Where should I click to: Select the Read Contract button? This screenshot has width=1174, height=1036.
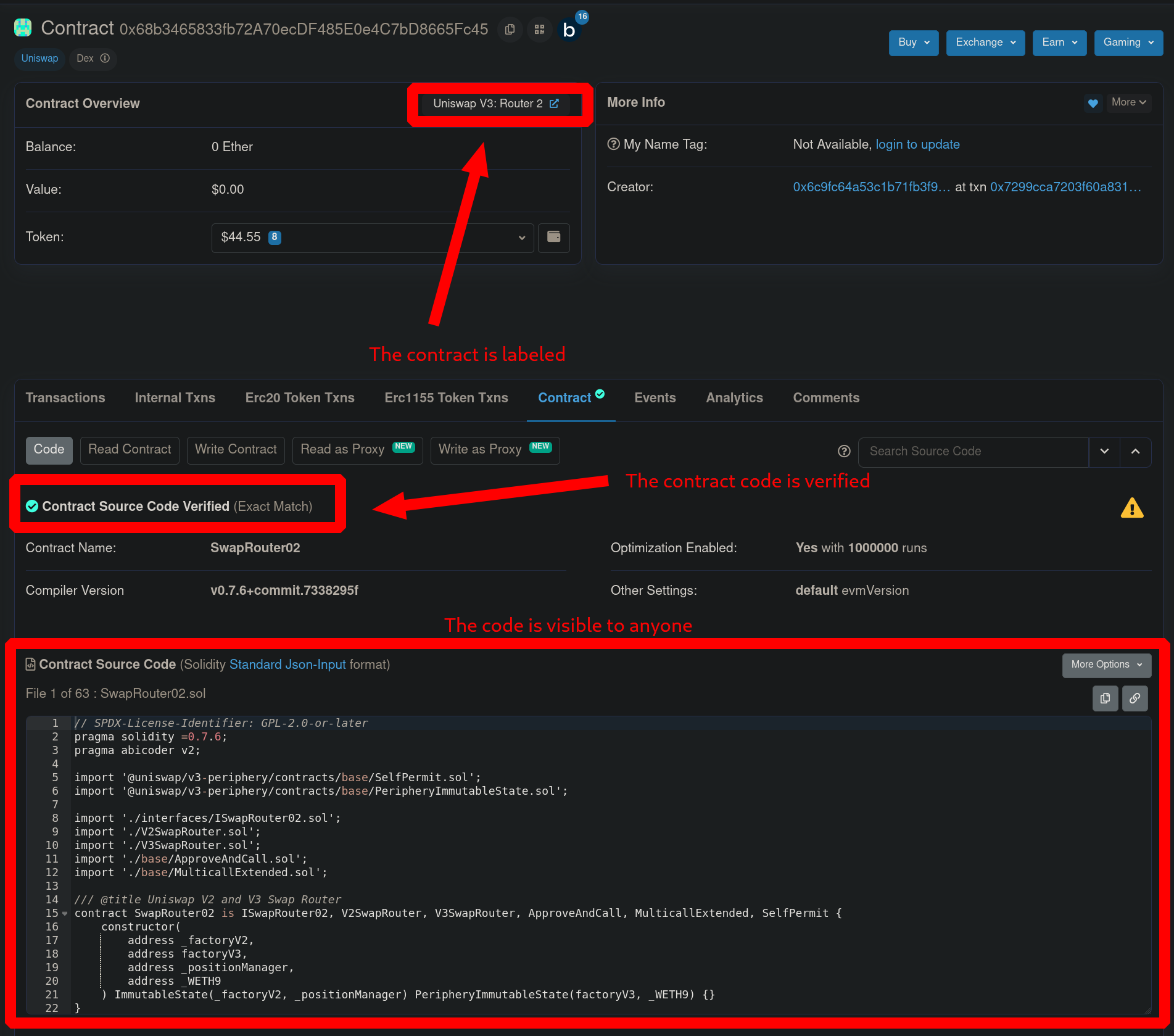coord(130,450)
